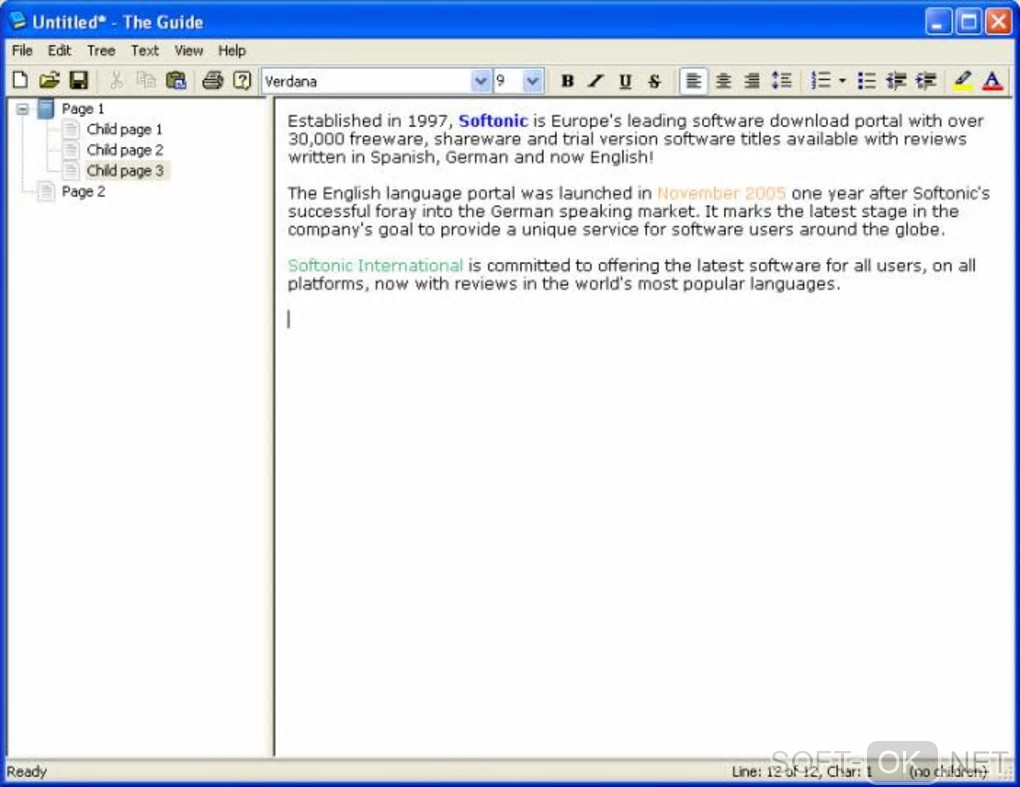Viewport: 1020px width, 787px height.
Task: Toggle underline formatting
Action: pyautogui.click(x=625, y=81)
